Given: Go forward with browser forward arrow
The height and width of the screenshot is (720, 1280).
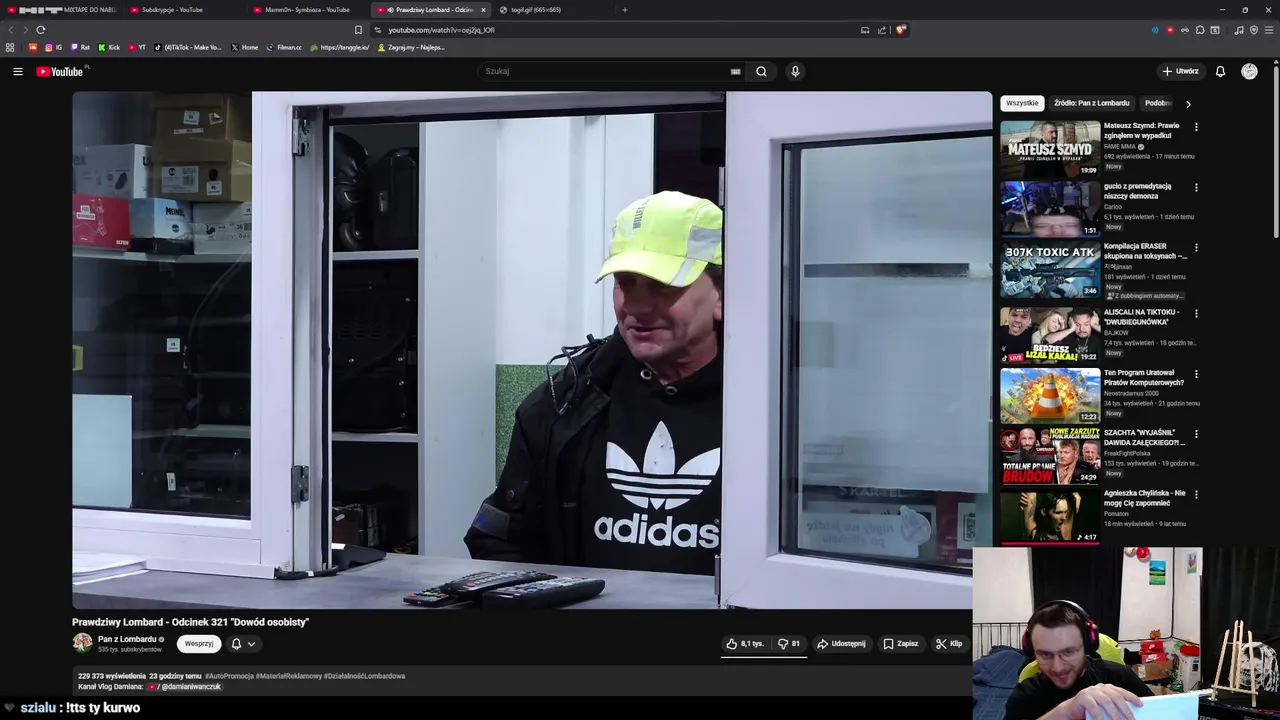Looking at the screenshot, I should point(25,30).
